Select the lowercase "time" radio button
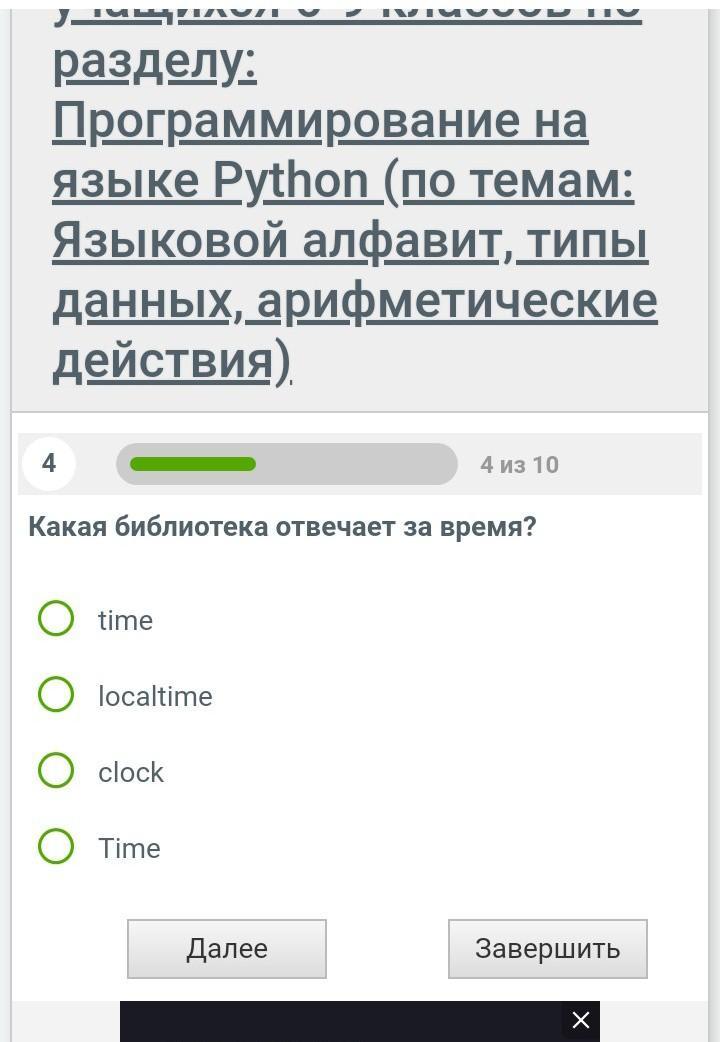The height and width of the screenshot is (1042, 720). point(56,619)
